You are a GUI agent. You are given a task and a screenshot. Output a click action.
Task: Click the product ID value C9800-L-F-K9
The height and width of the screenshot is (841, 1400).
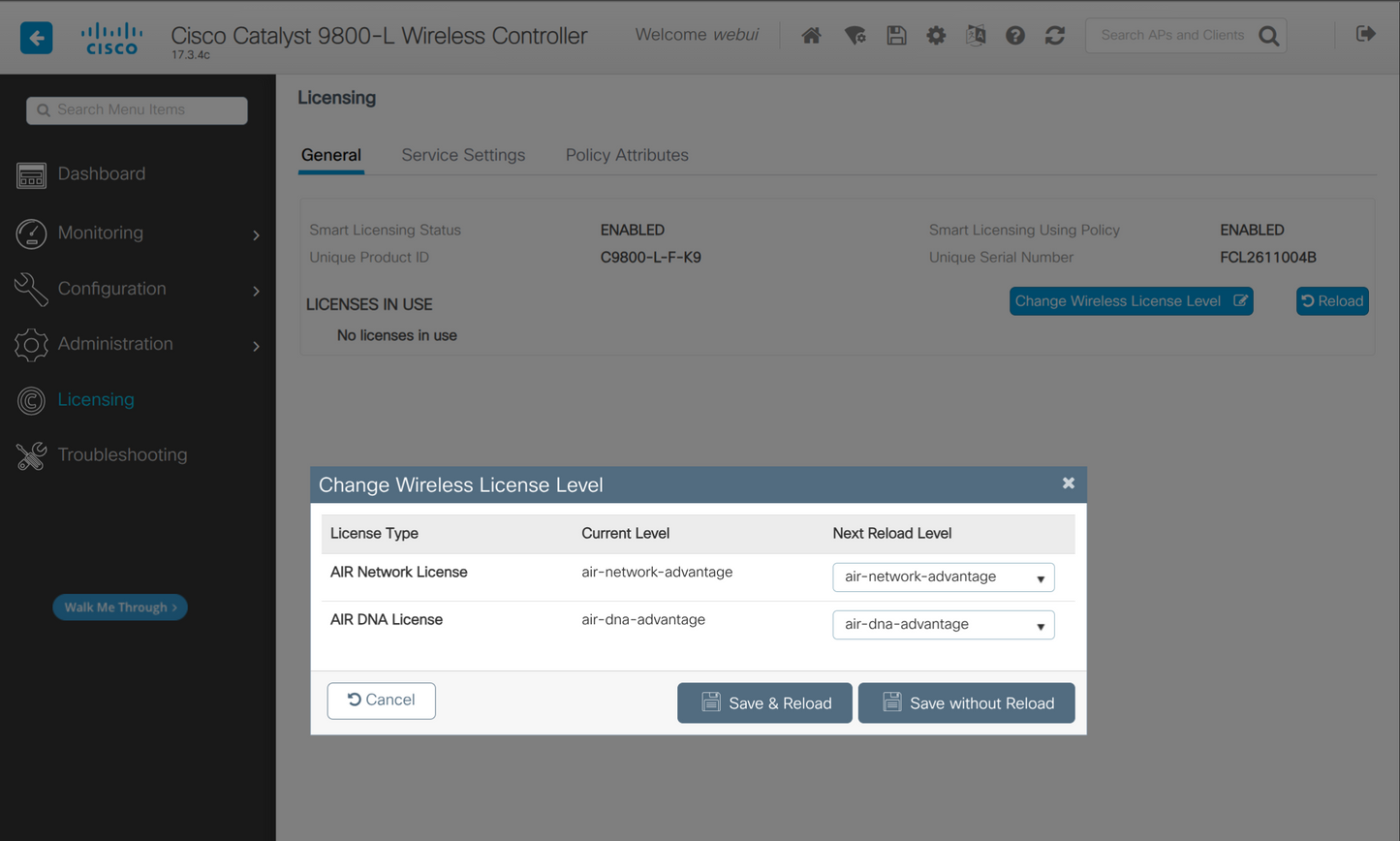pos(651,258)
